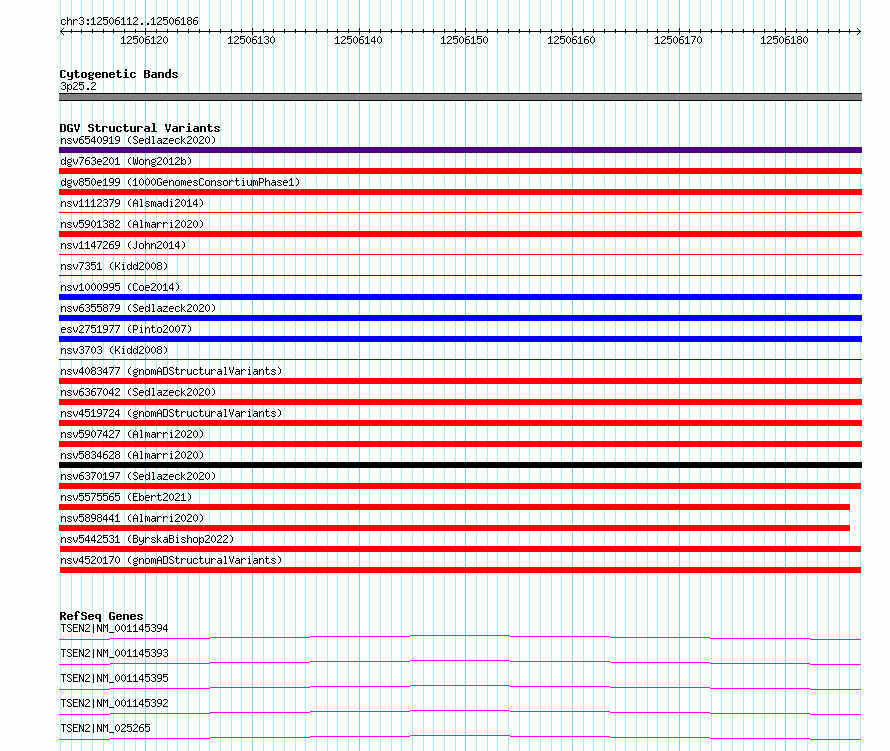Open variant nsv1147269 (John2014) label
The image size is (890, 751).
click(x=123, y=245)
